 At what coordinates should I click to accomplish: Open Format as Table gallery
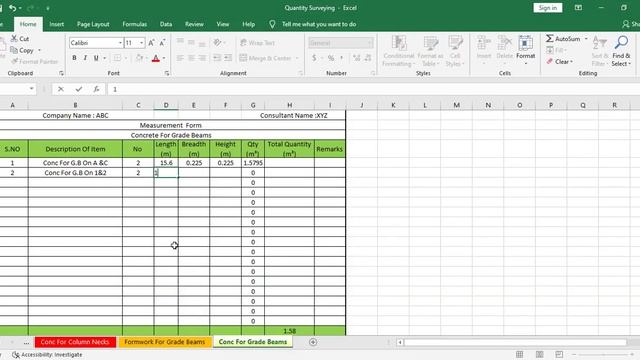430,51
